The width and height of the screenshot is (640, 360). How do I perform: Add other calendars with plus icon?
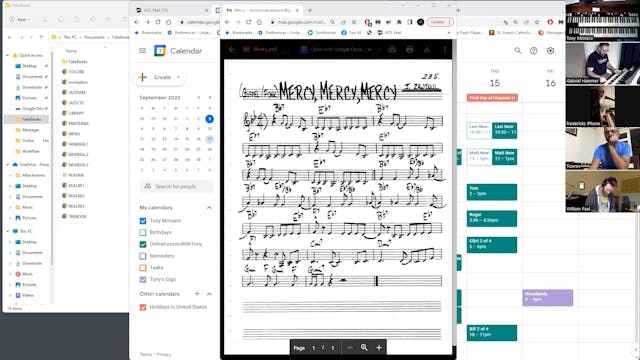(197, 293)
